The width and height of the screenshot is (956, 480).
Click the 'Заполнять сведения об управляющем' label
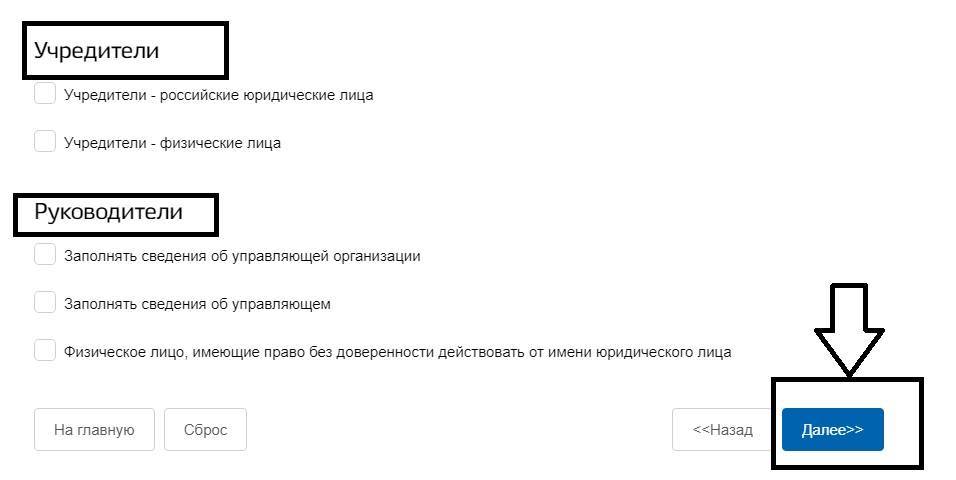[x=197, y=304]
